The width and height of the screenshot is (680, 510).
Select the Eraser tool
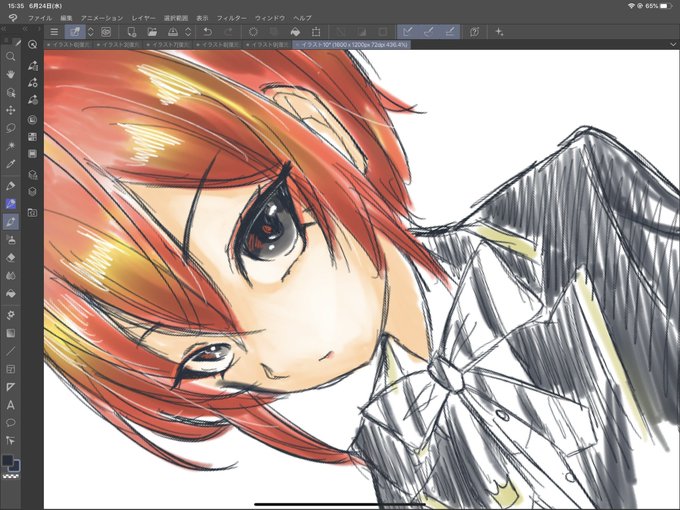[10, 258]
